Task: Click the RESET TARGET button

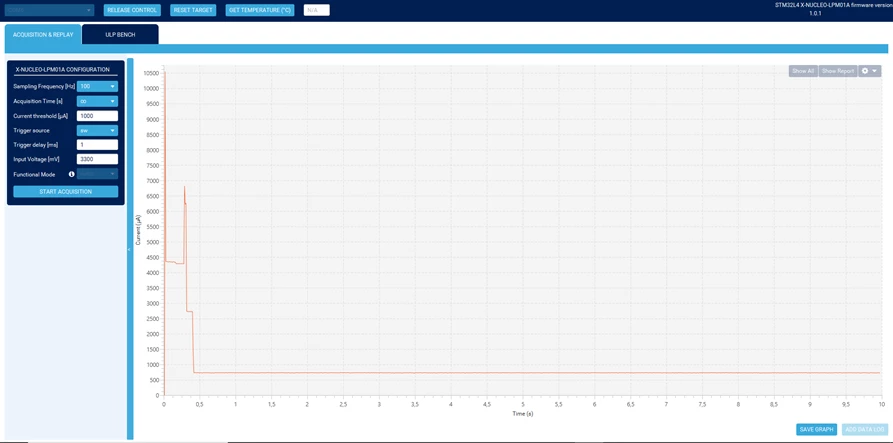Action: (192, 10)
